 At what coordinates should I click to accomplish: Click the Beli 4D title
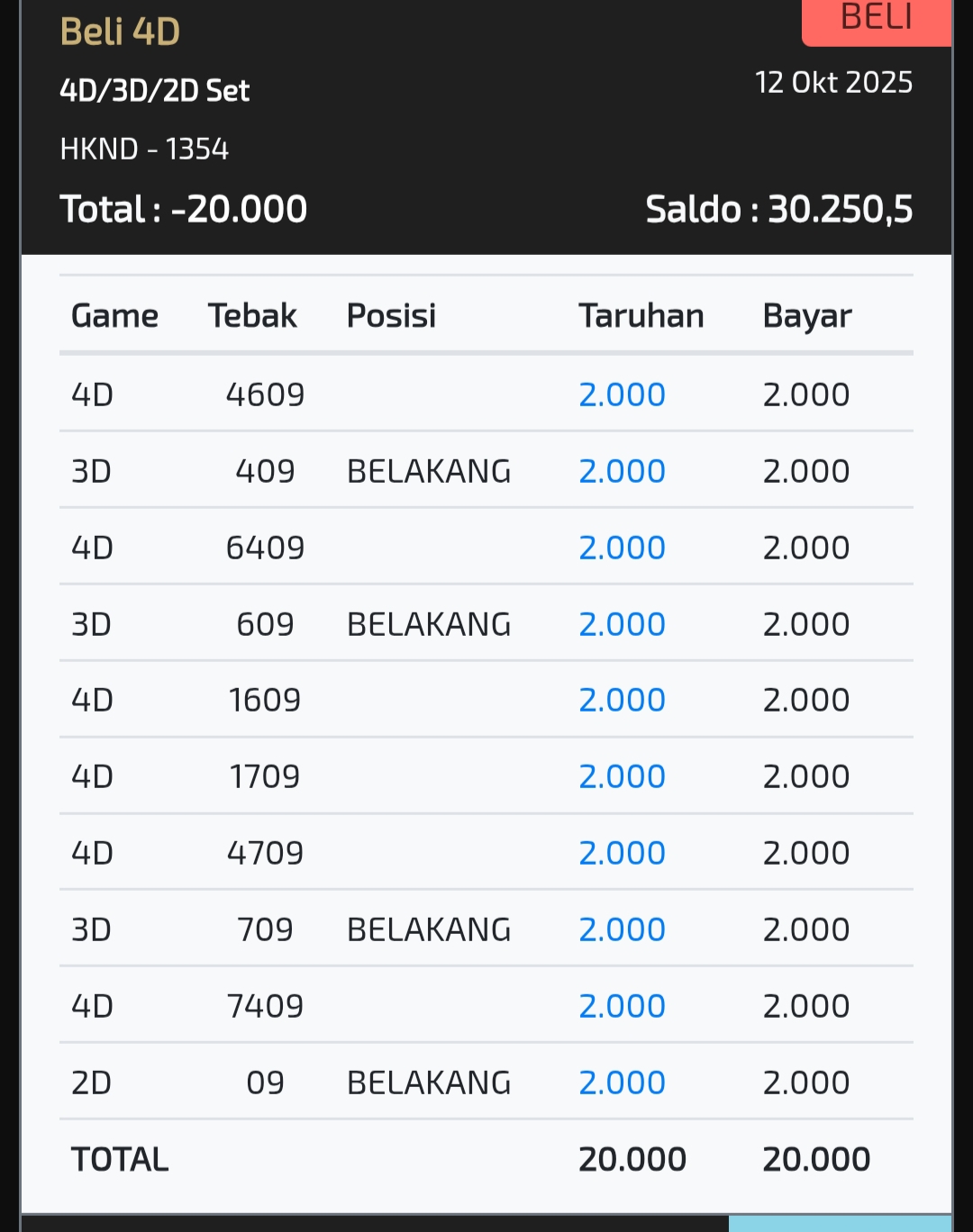click(x=120, y=32)
